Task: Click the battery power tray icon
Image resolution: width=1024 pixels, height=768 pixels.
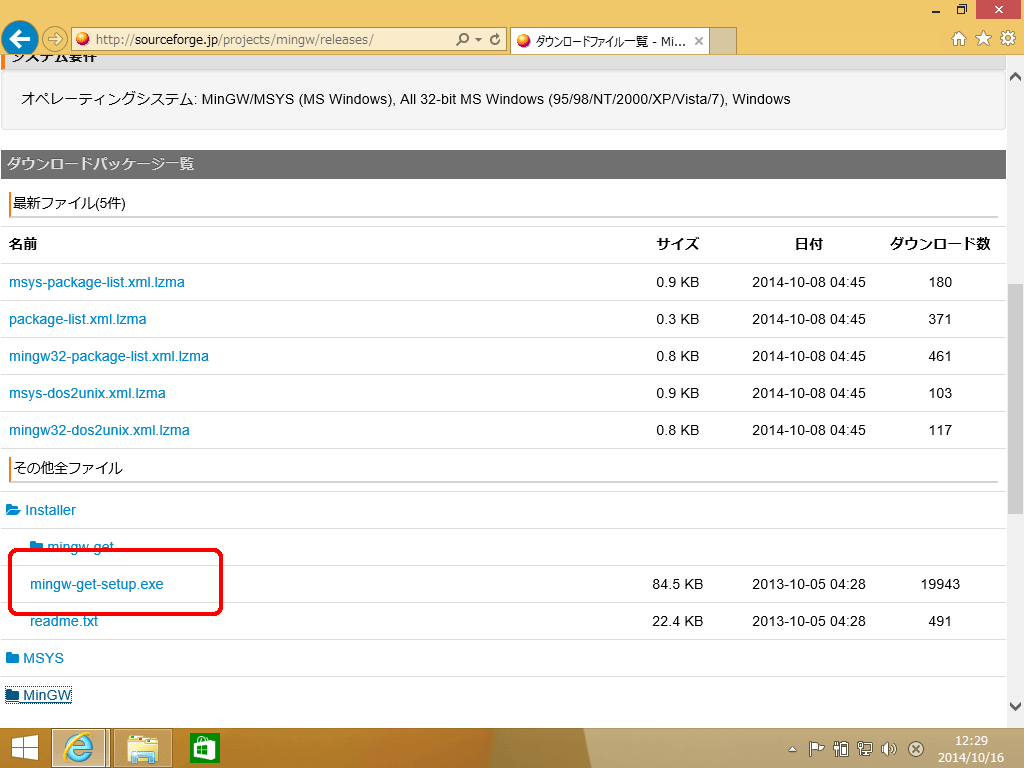Action: tap(841, 749)
